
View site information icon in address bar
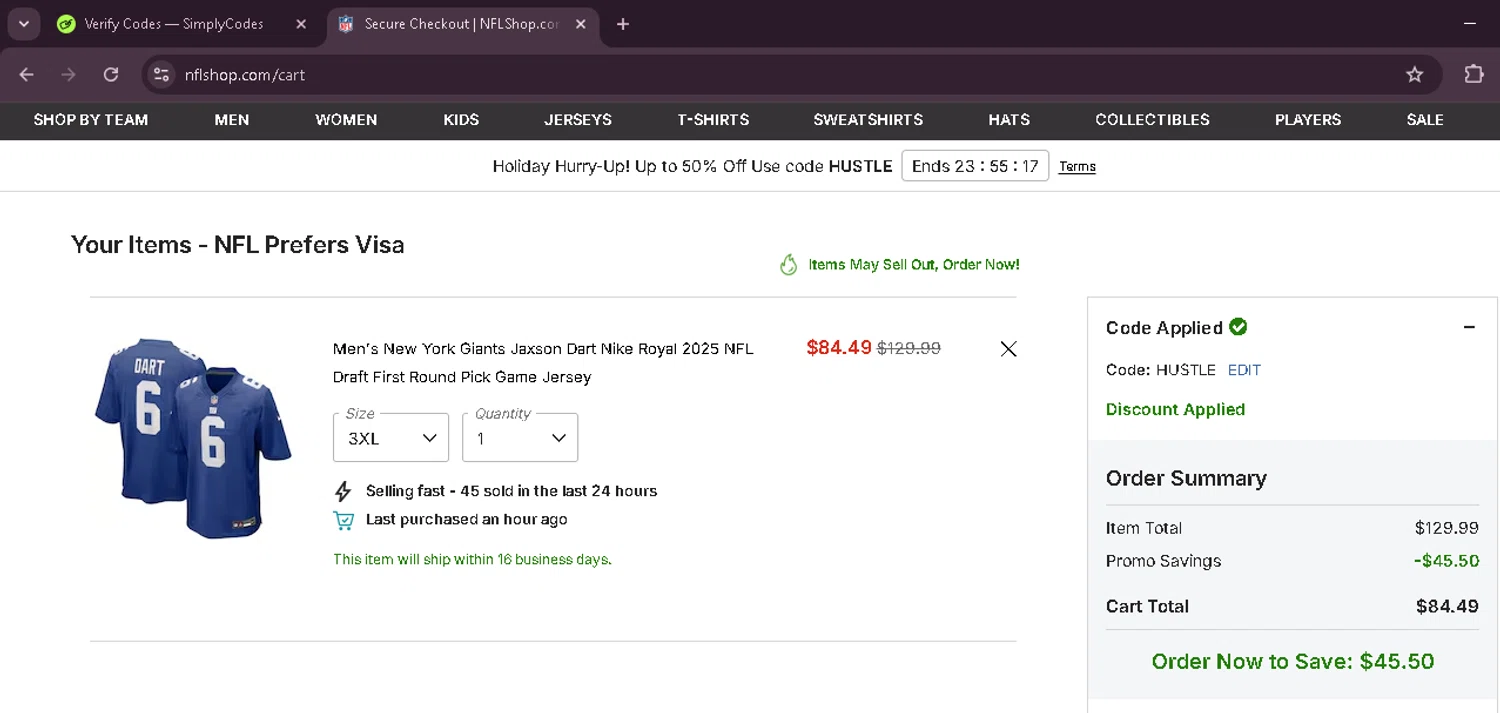[162, 75]
